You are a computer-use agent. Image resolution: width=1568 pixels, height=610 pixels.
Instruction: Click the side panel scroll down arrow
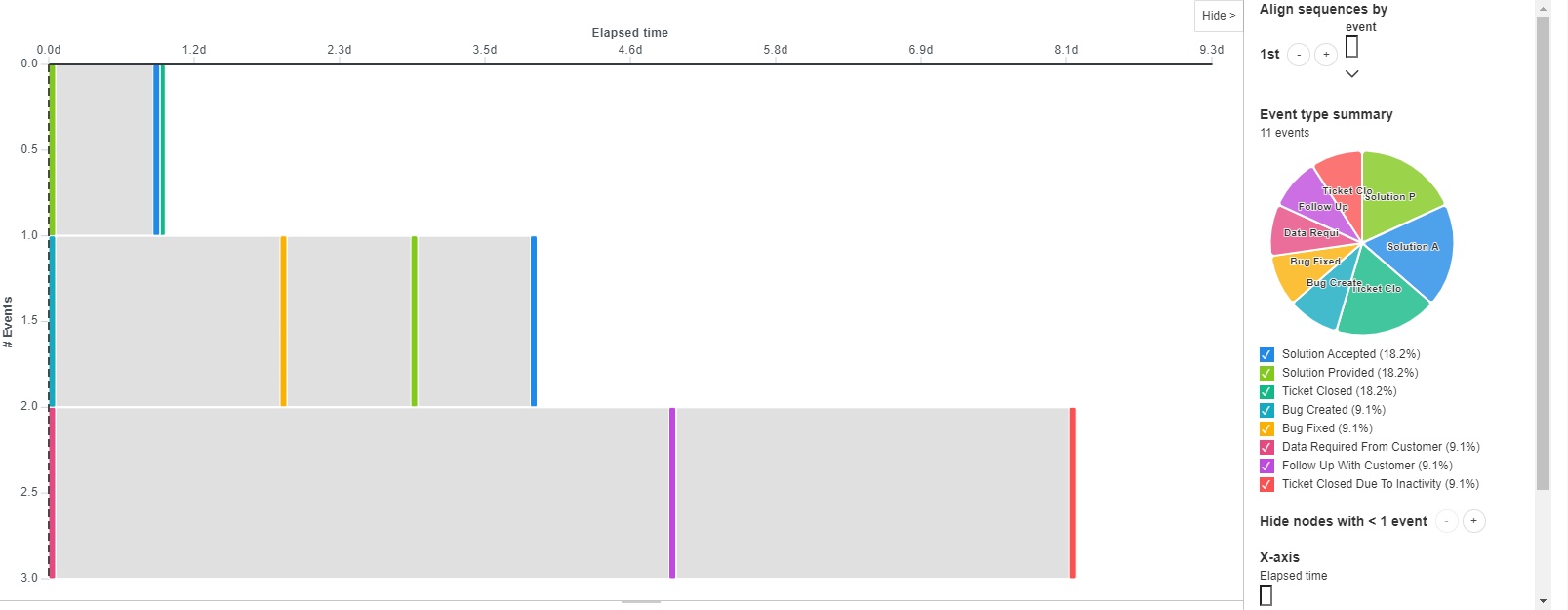coord(1543,601)
